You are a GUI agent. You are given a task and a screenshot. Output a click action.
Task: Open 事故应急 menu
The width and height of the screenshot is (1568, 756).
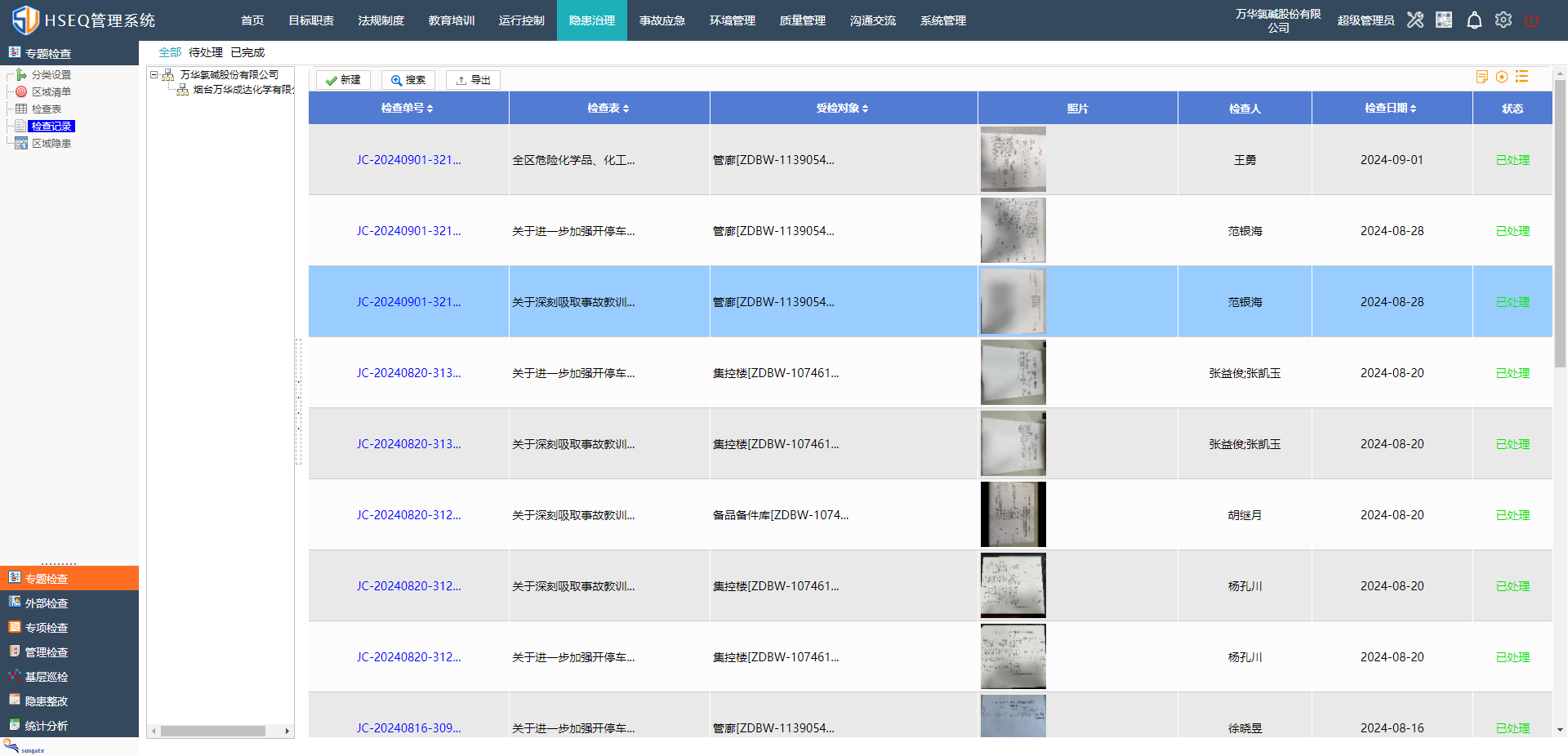pyautogui.click(x=662, y=20)
